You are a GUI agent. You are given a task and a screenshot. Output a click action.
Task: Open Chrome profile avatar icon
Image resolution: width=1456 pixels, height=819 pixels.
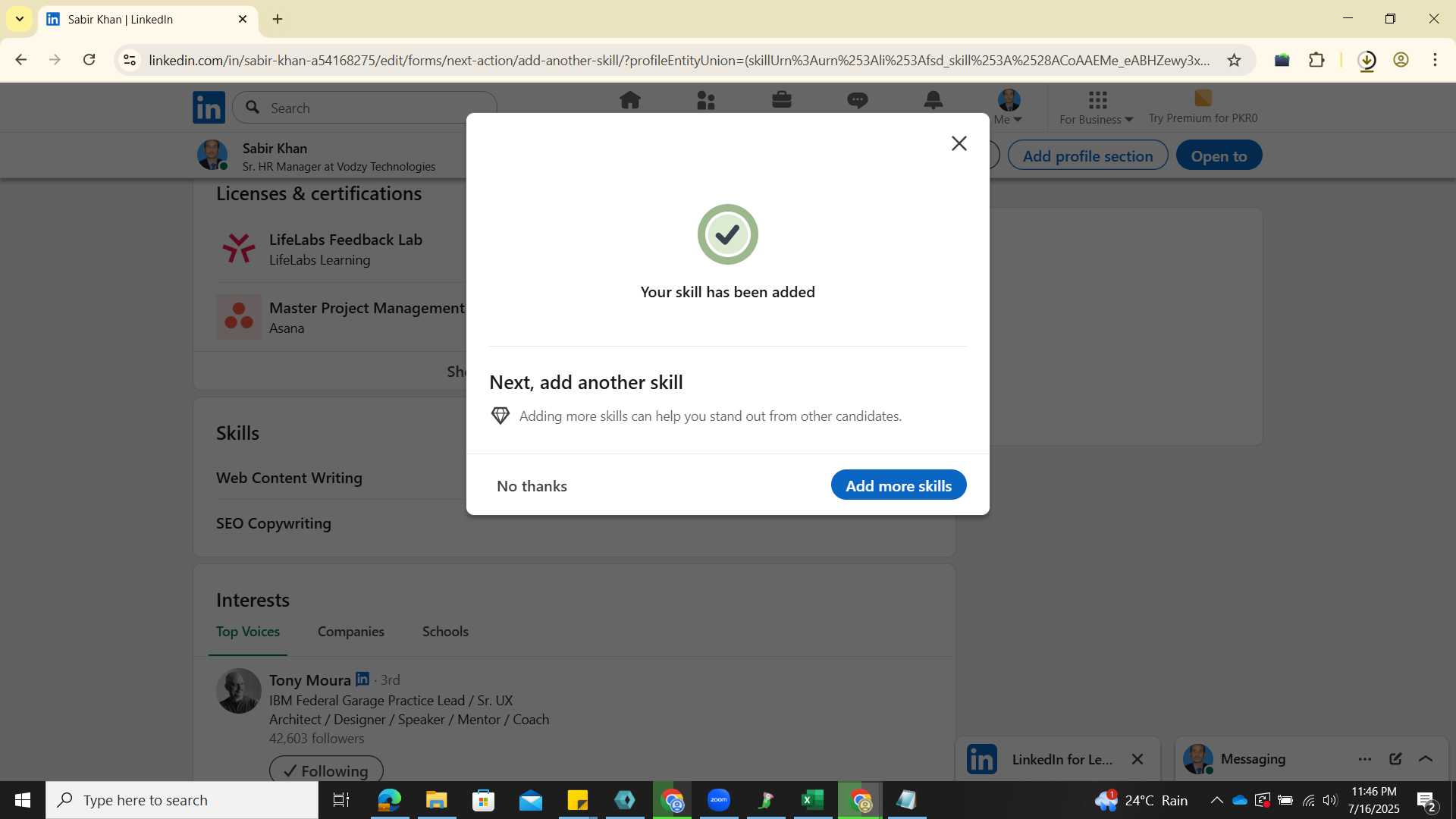click(x=1401, y=60)
